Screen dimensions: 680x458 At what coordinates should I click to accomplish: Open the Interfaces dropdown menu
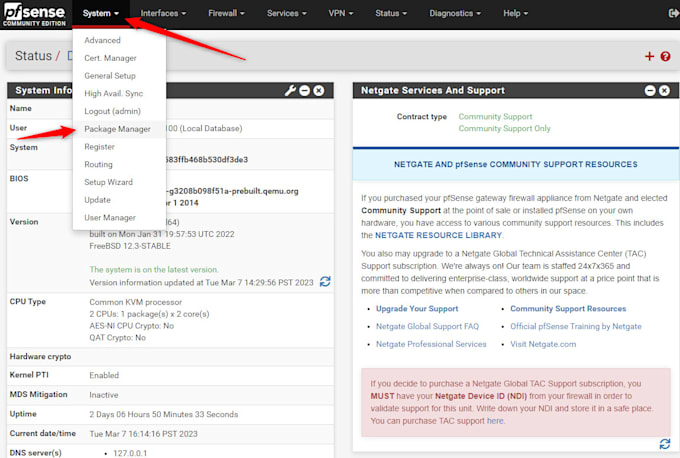(163, 13)
